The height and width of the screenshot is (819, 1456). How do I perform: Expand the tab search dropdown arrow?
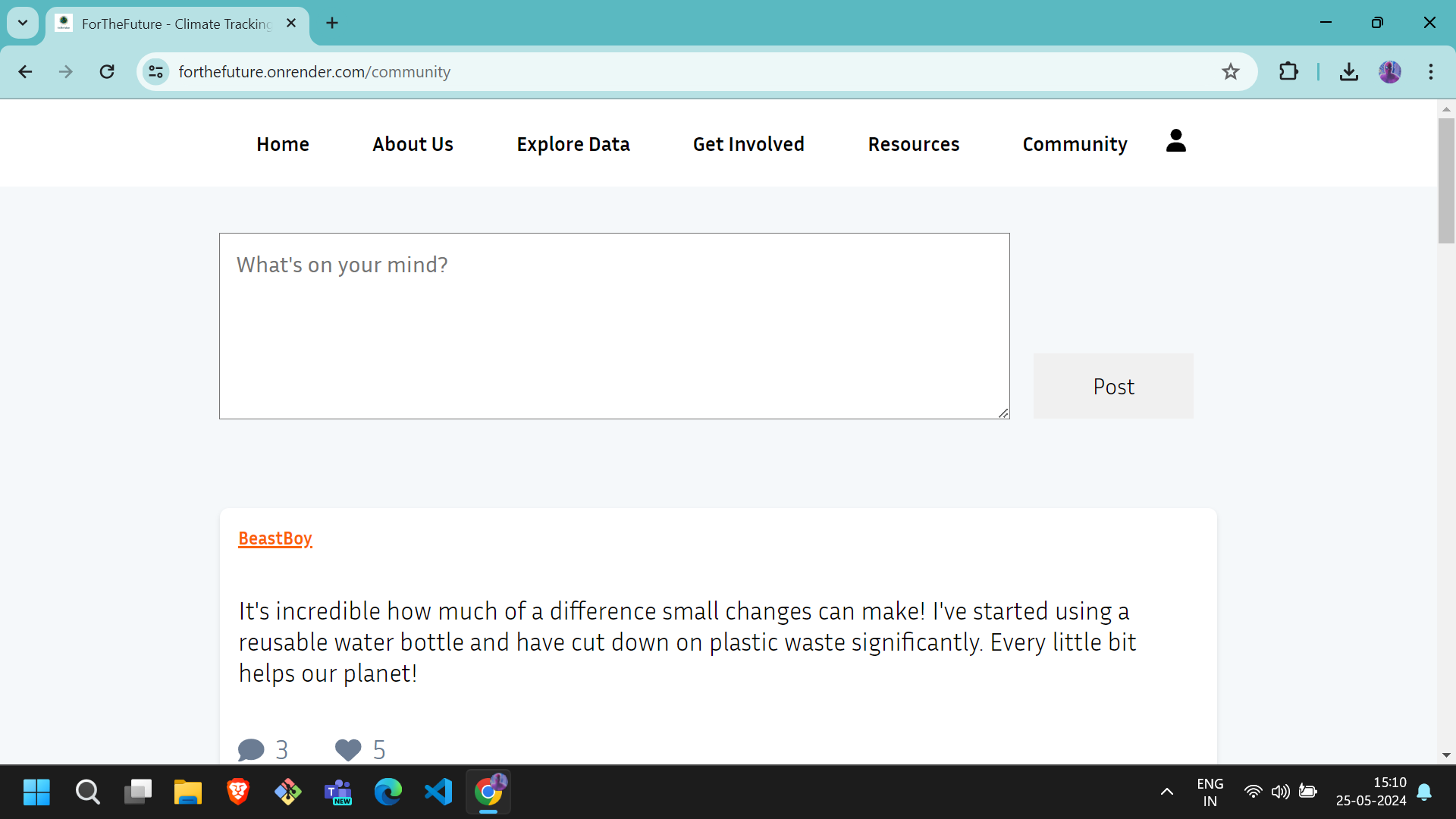tap(23, 23)
